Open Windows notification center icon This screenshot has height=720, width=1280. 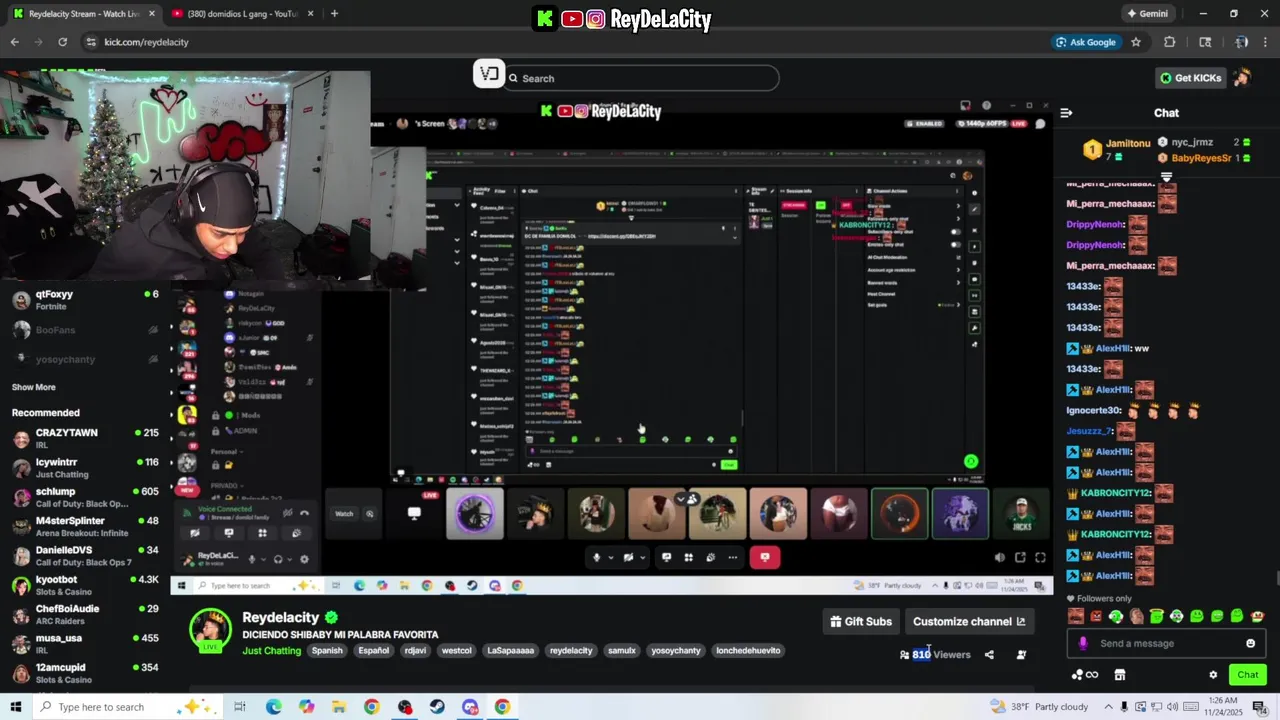pos(1259,707)
